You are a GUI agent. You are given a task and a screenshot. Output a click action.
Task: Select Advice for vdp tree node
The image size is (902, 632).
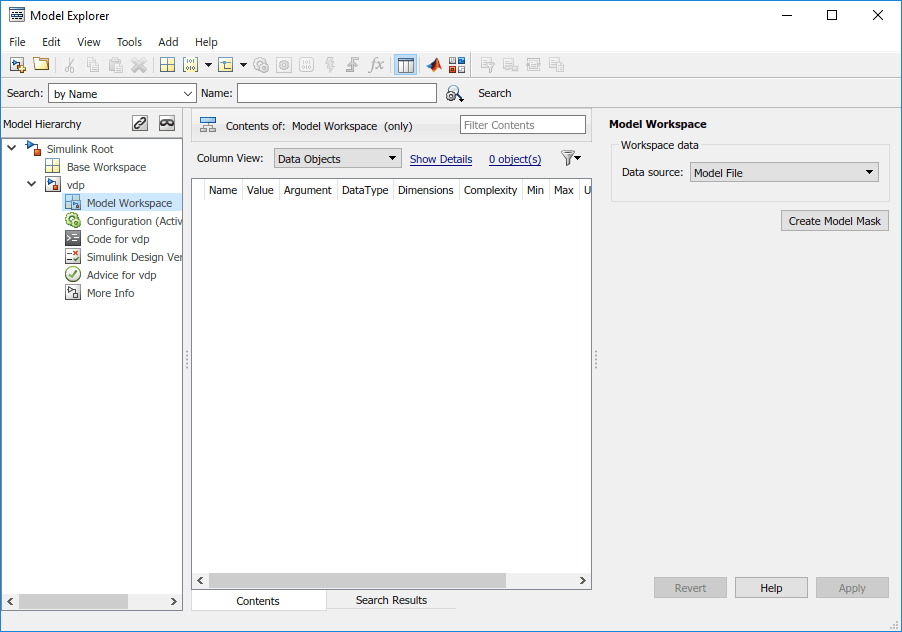(121, 275)
